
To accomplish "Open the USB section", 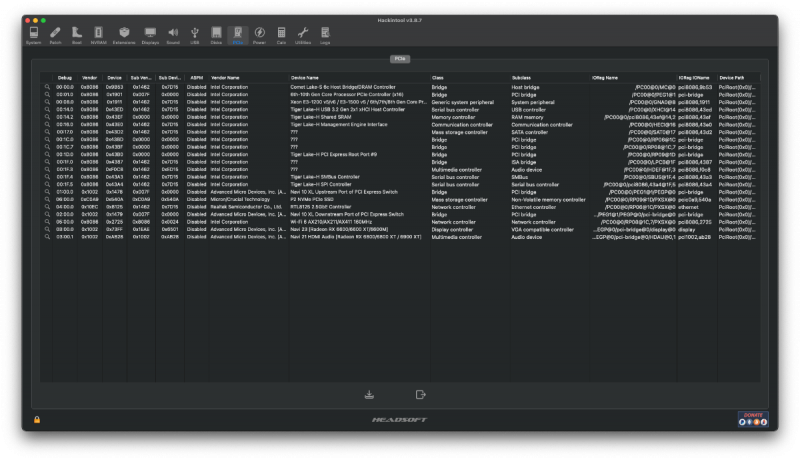I will pos(195,36).
